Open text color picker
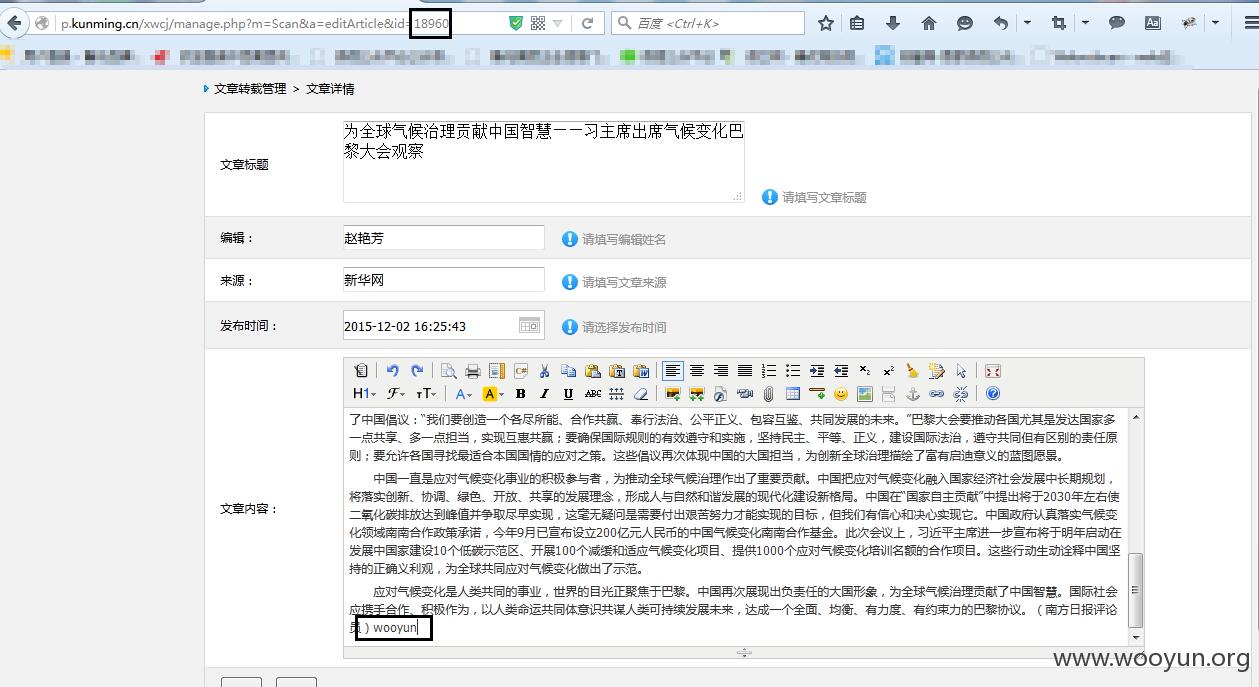This screenshot has height=687, width=1259. (464, 394)
